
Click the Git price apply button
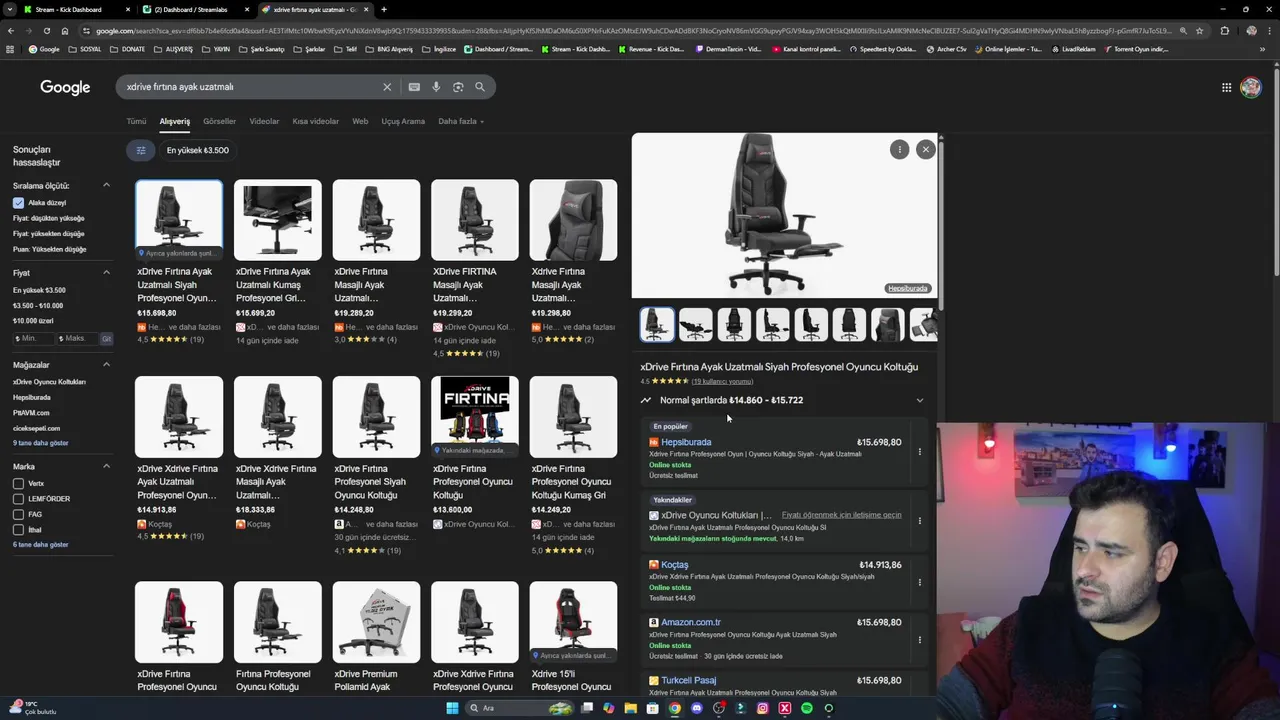point(106,338)
